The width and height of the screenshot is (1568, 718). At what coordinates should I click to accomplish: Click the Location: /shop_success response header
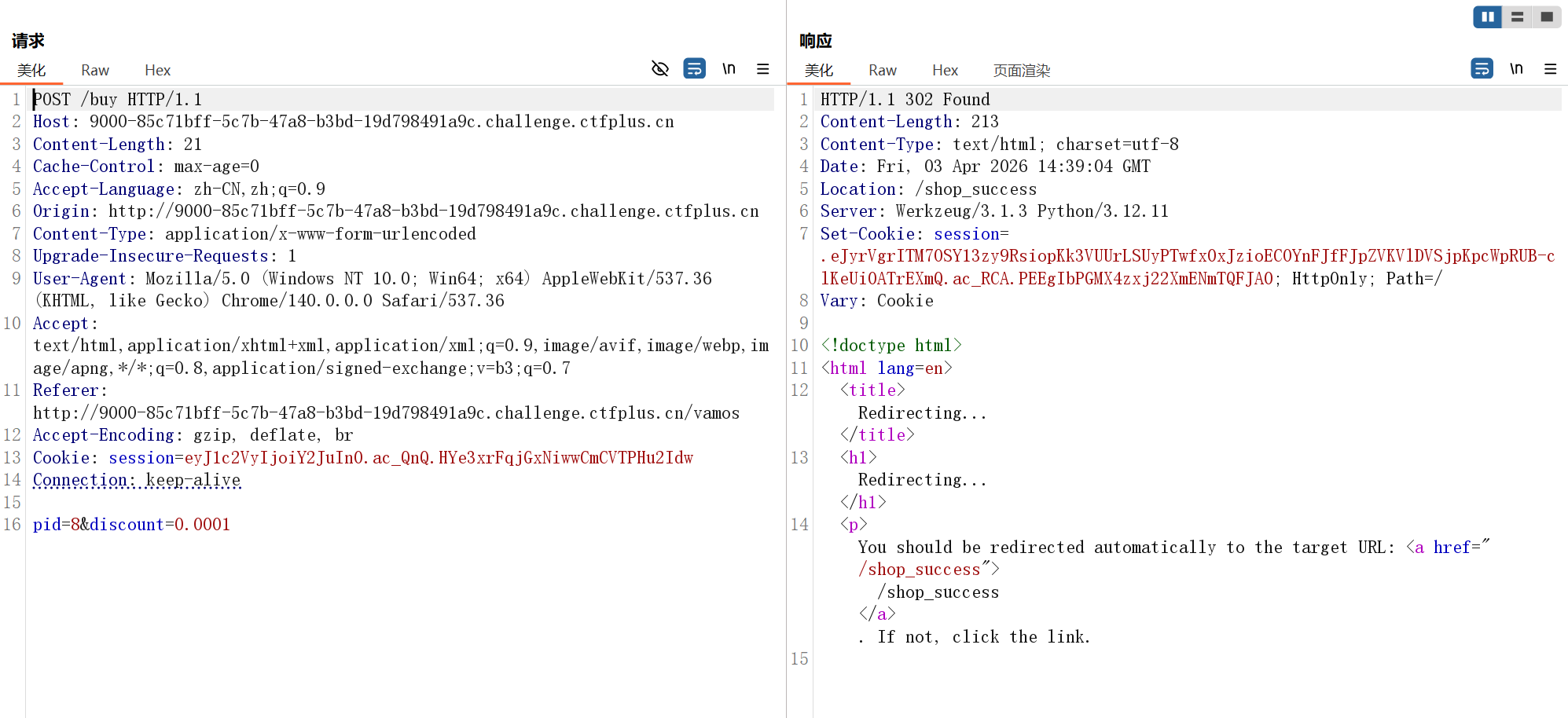[x=927, y=189]
